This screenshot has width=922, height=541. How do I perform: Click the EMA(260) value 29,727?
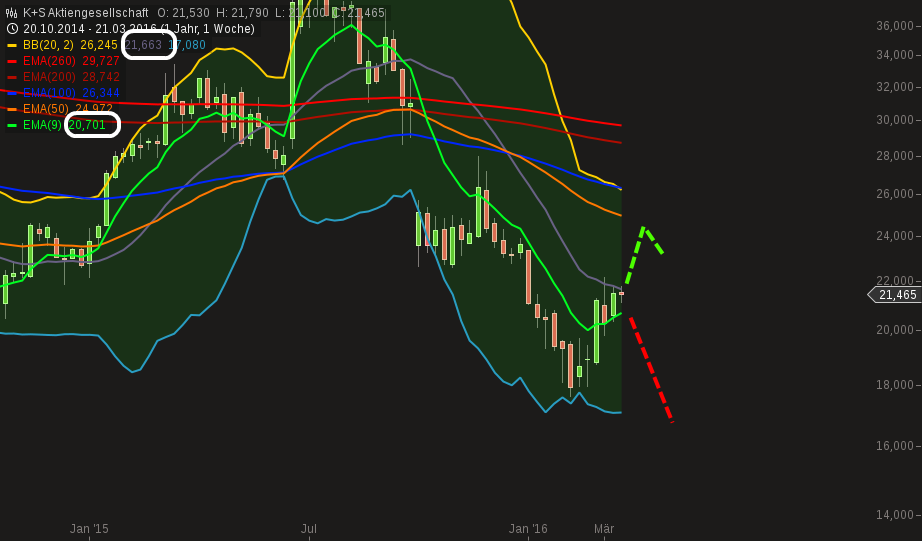[x=101, y=61]
